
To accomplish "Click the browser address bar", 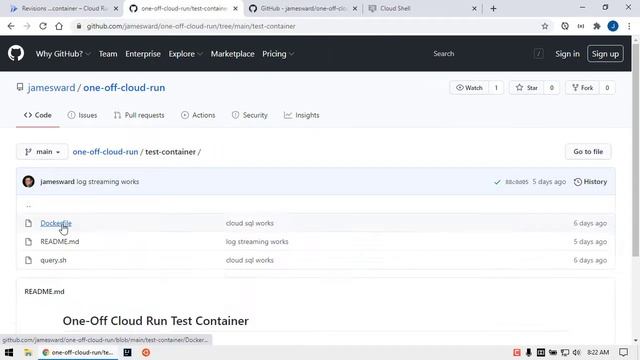I will click(x=306, y=26).
